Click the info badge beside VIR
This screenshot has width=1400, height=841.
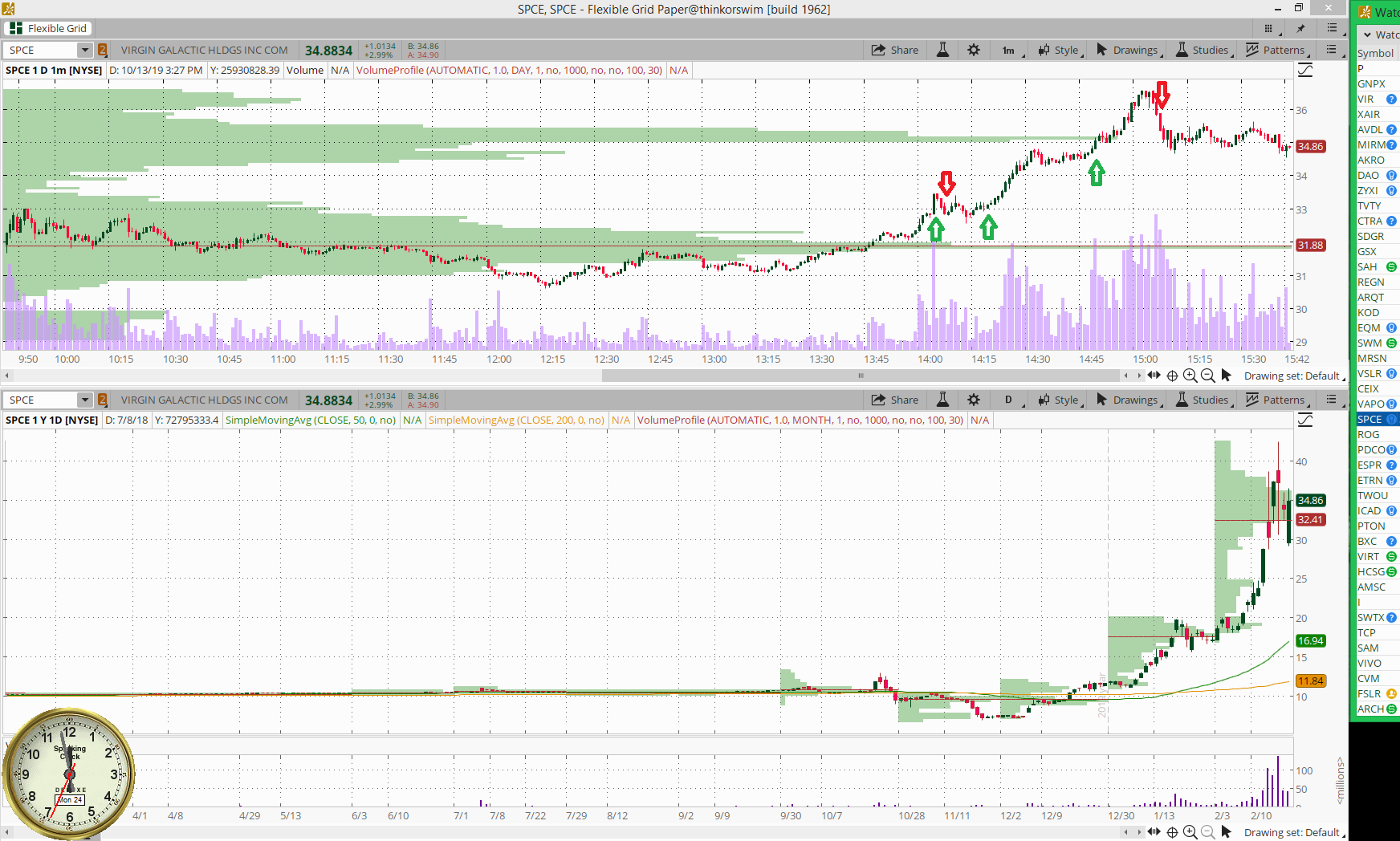point(1391,100)
